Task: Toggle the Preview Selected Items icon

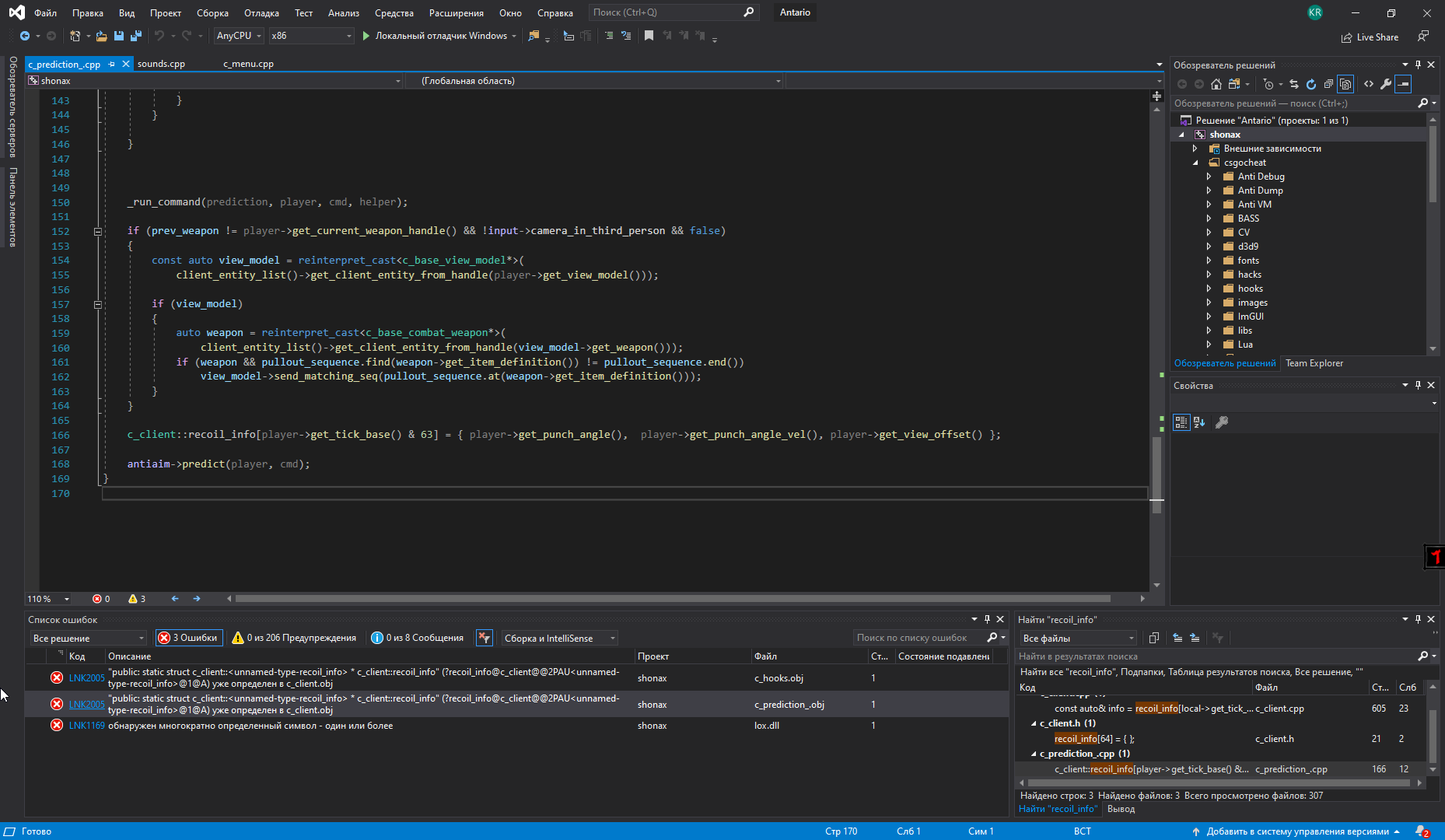Action: (1403, 84)
